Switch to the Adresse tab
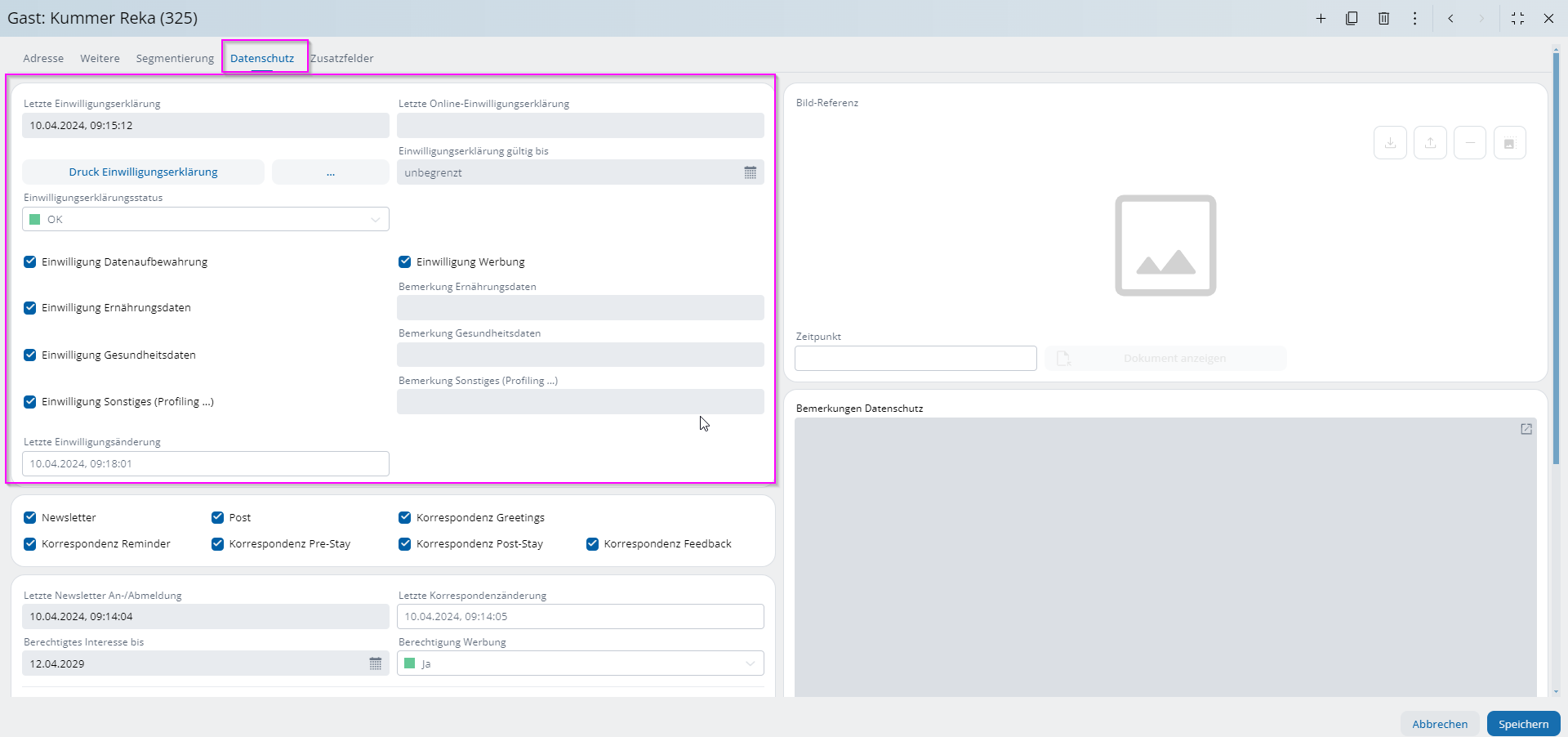This screenshot has height=737, width=1568. pyautogui.click(x=43, y=58)
